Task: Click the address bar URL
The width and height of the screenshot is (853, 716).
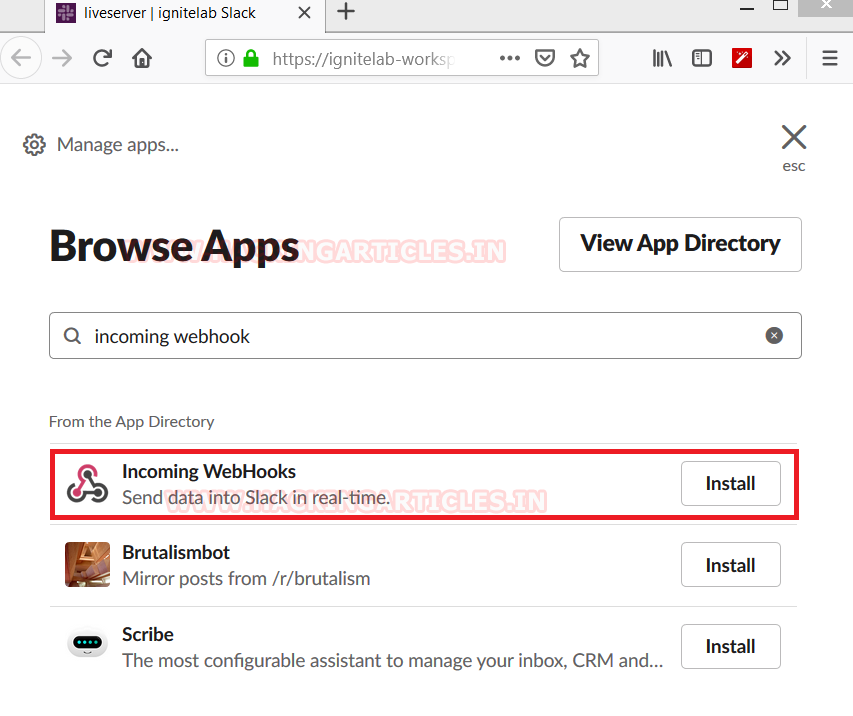Action: 363,59
